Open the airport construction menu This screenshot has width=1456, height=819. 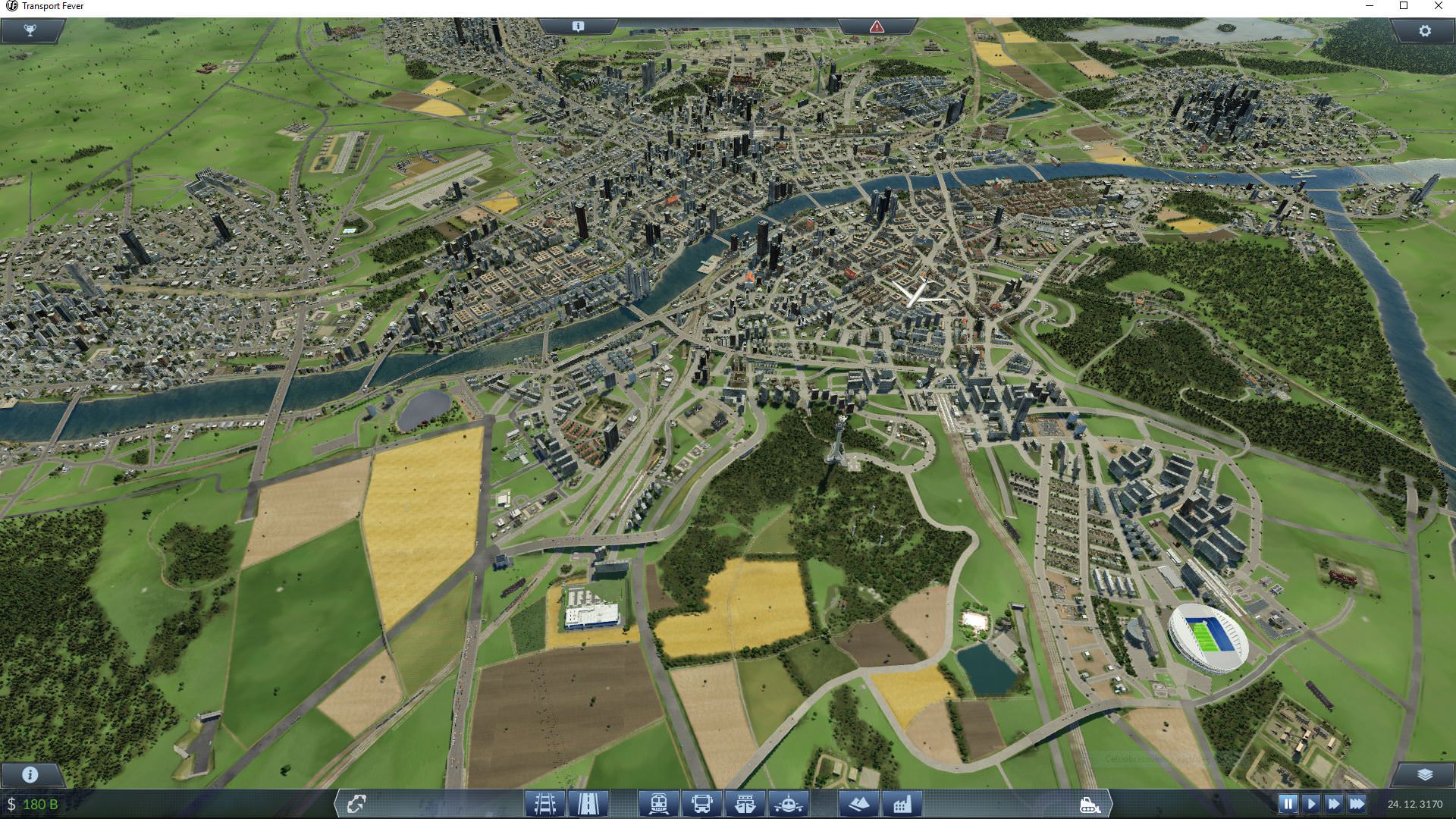pos(788,802)
